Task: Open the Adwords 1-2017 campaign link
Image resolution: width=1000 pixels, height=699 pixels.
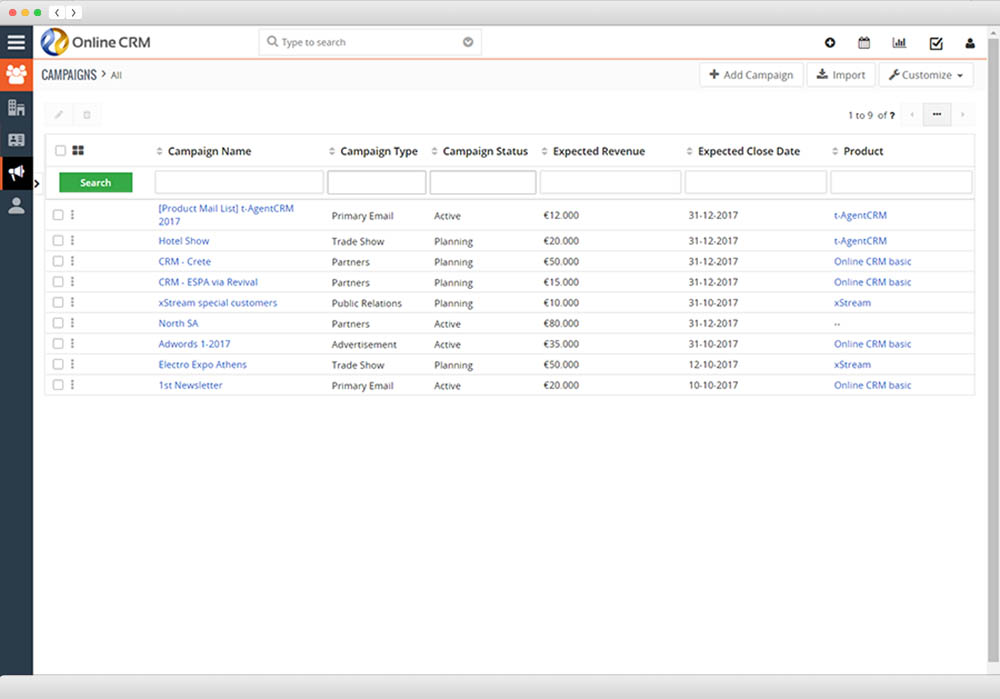Action: (x=194, y=344)
